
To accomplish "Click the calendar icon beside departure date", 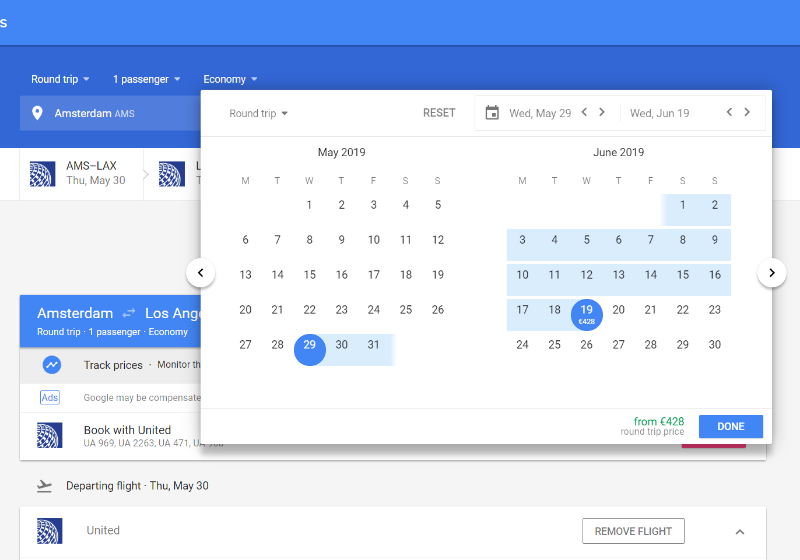I will pyautogui.click(x=492, y=113).
